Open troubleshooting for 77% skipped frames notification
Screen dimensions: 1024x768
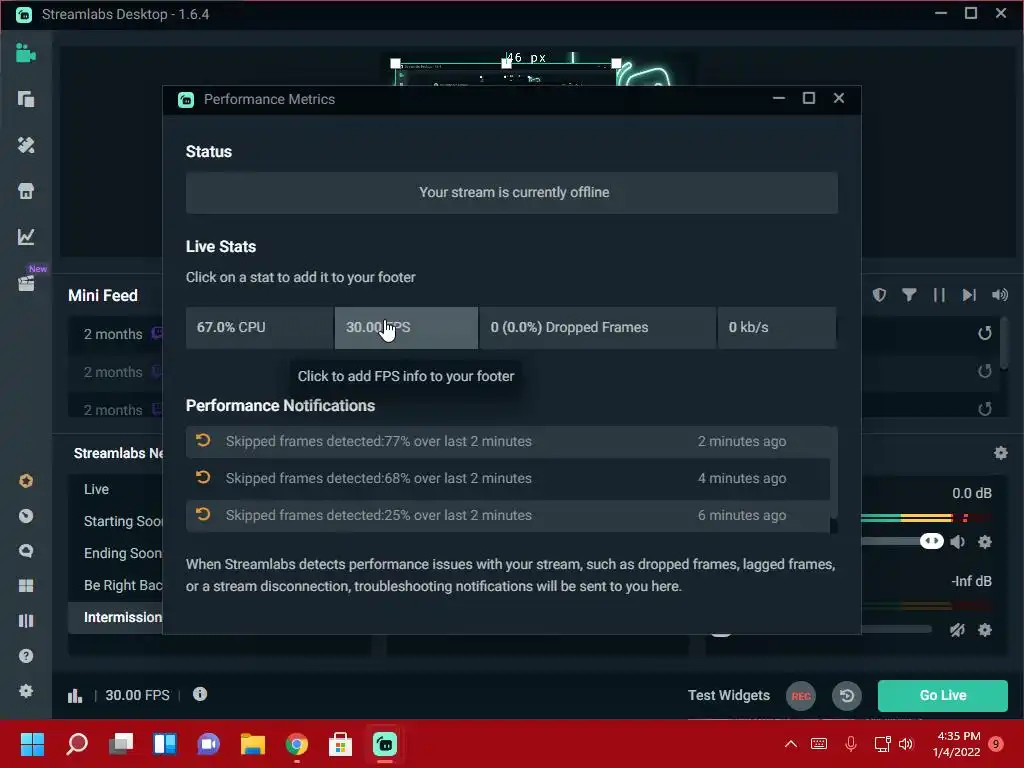click(x=507, y=441)
